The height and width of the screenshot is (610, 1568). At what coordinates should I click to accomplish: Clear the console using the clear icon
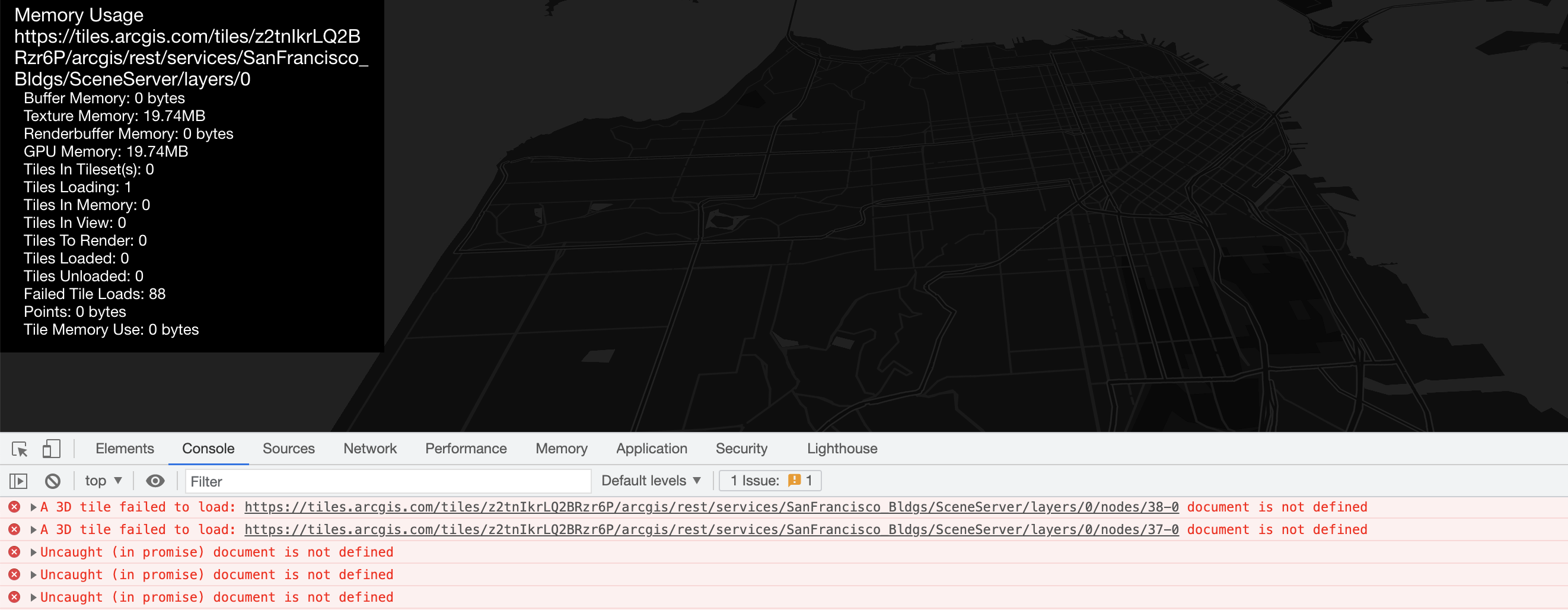tap(53, 480)
